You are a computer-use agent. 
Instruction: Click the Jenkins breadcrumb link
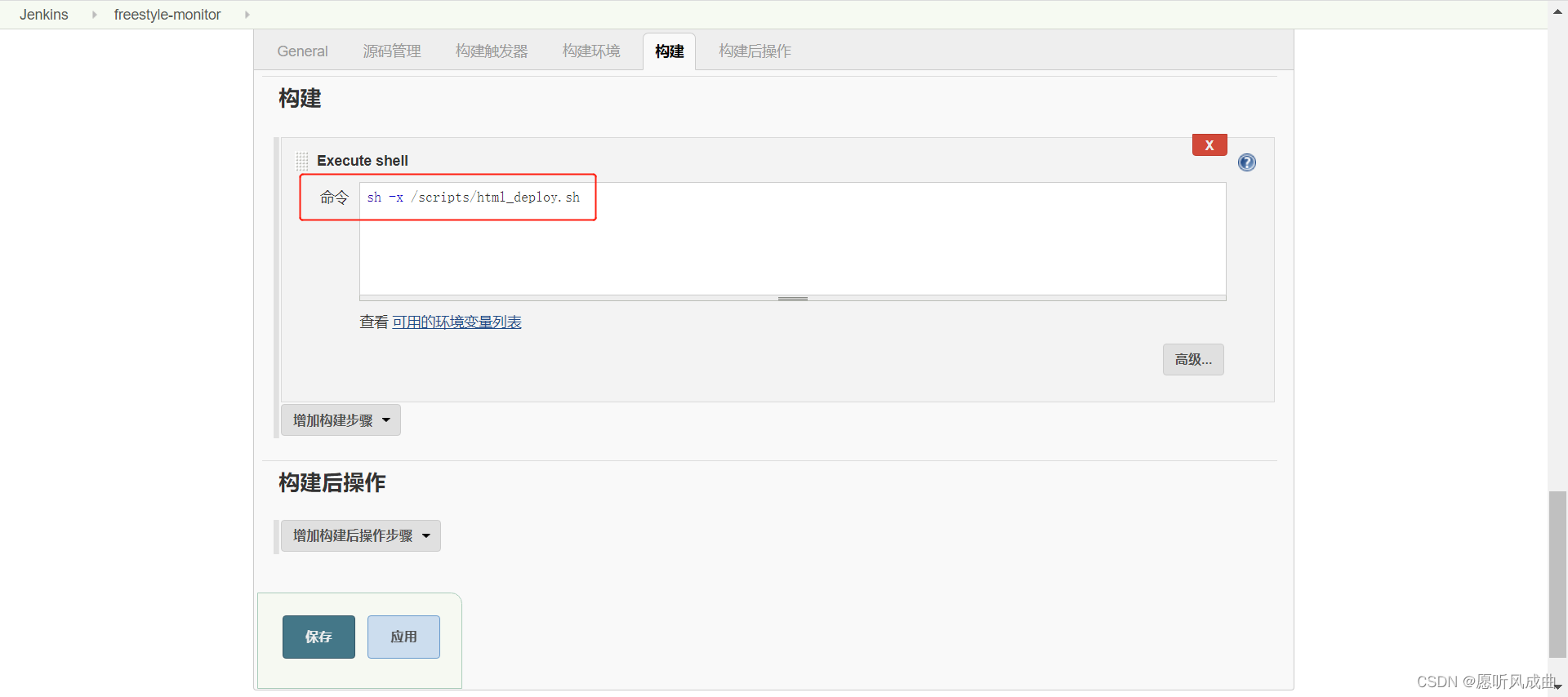tap(44, 15)
